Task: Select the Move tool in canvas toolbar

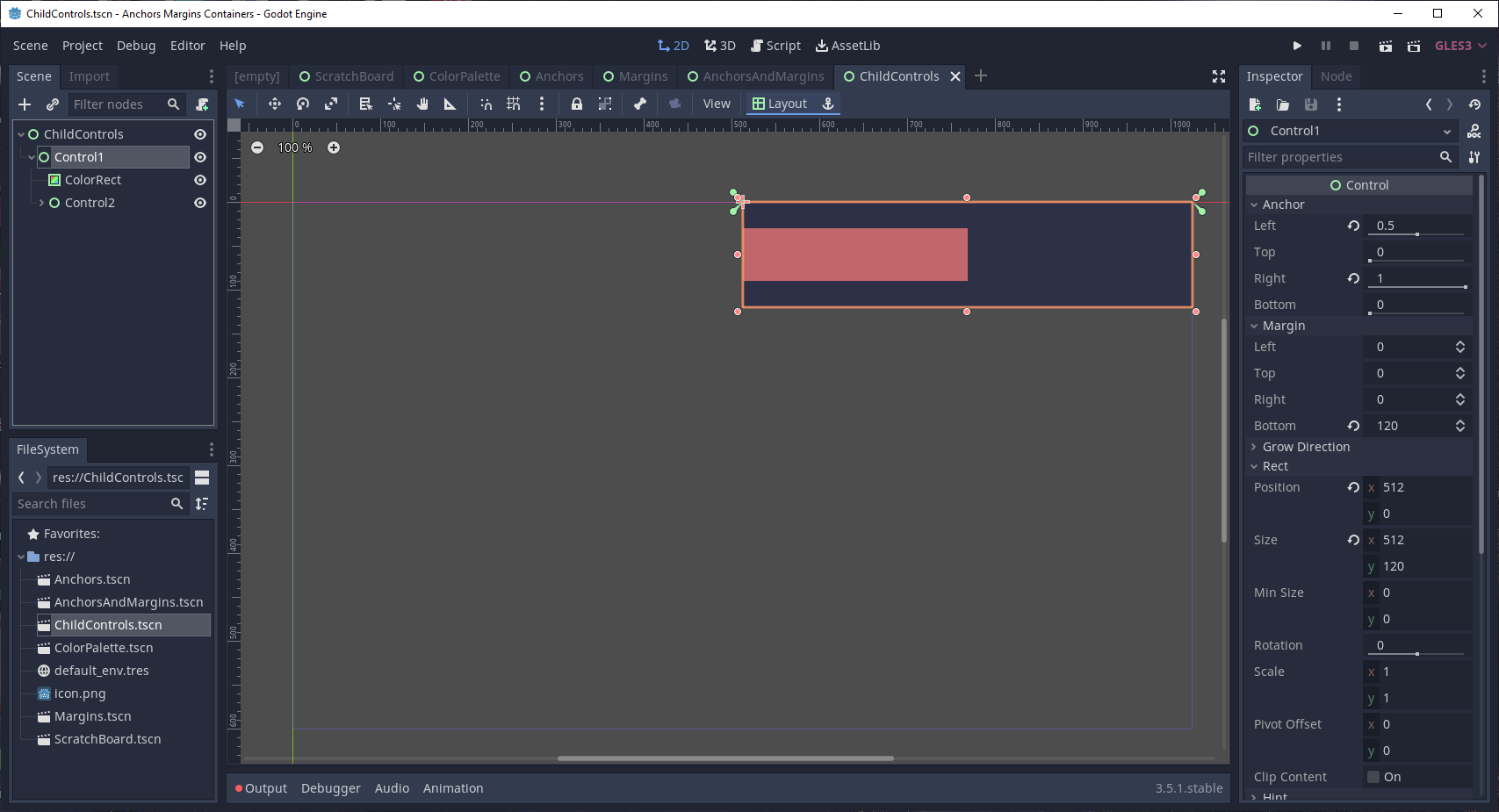Action: click(x=275, y=104)
